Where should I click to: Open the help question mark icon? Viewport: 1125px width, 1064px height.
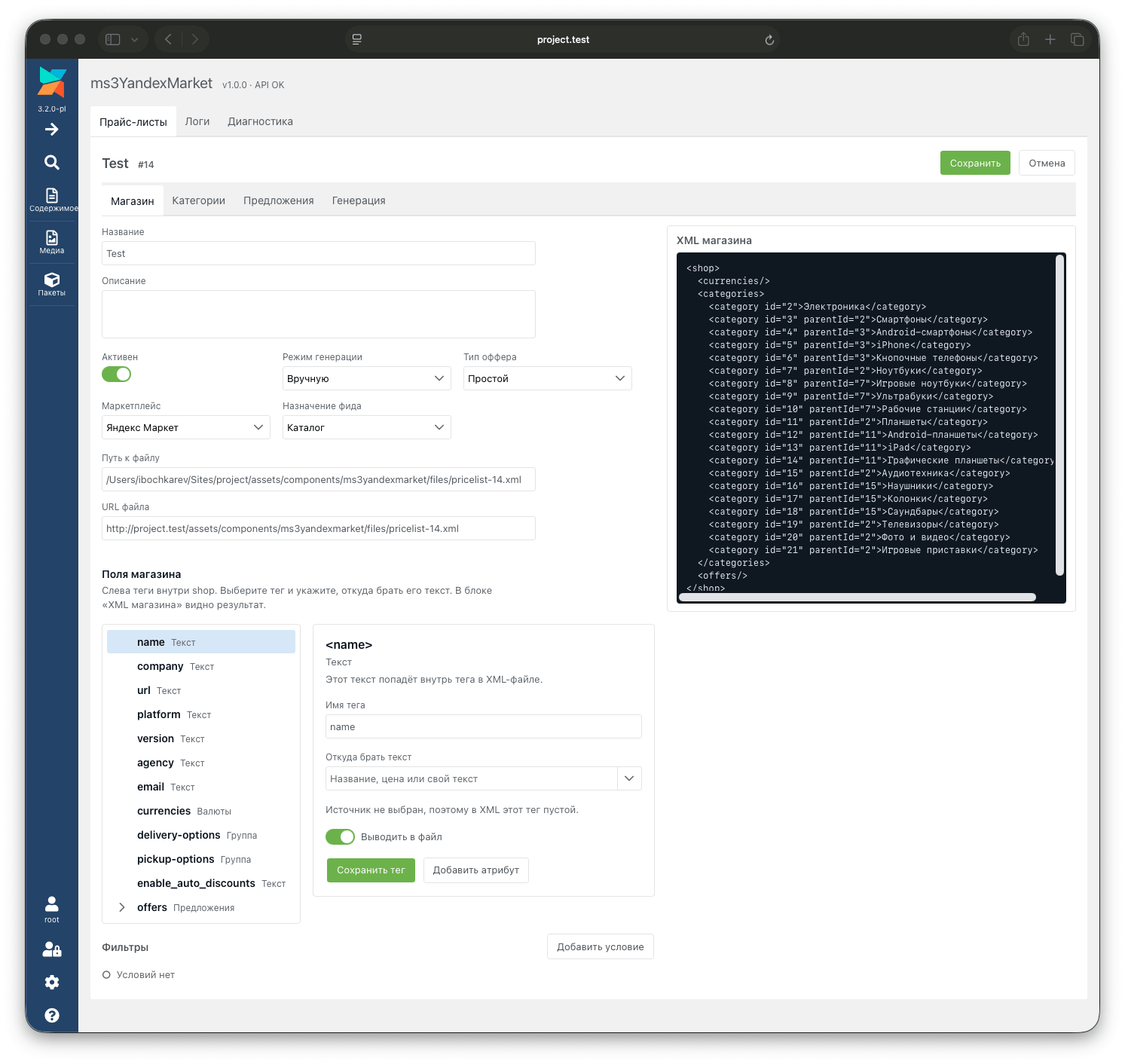point(52,1015)
